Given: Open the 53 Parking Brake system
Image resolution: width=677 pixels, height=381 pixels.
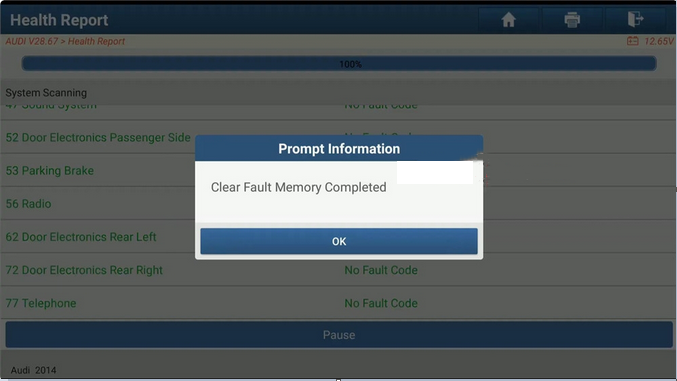Looking at the screenshot, I should point(50,171).
